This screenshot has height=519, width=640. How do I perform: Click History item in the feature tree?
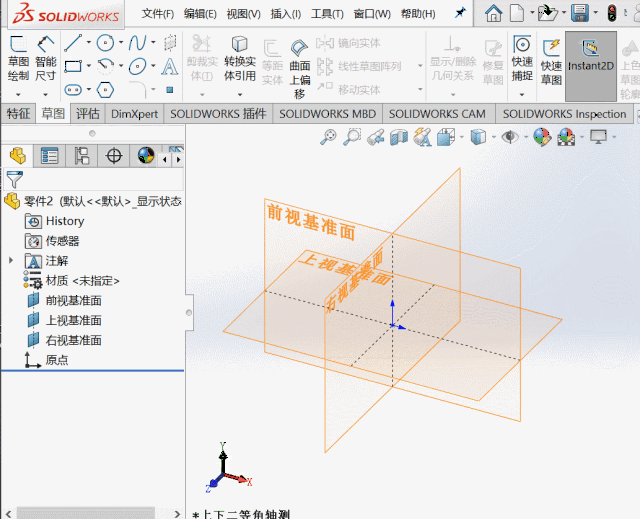click(65, 221)
